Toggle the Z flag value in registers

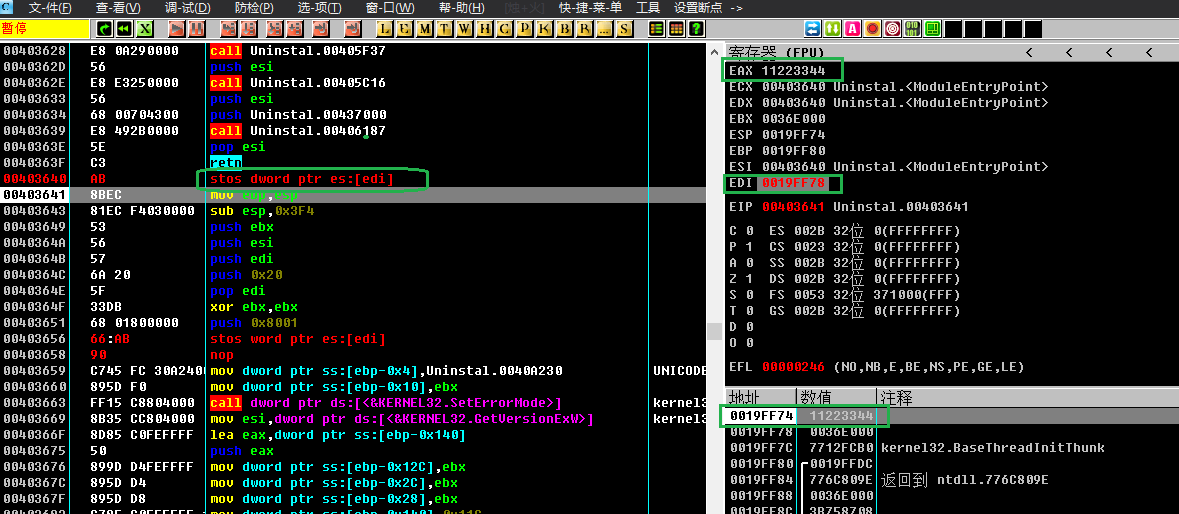pos(747,279)
